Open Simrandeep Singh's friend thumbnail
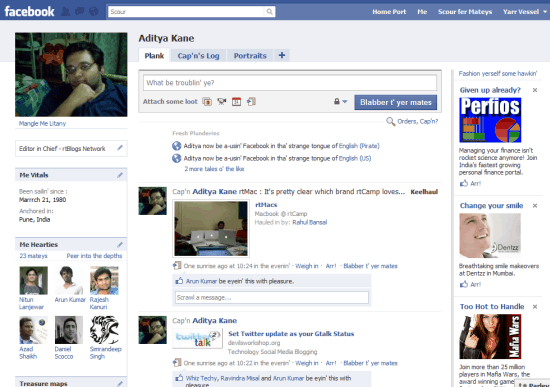This screenshot has width=550, height=387. pos(104,330)
